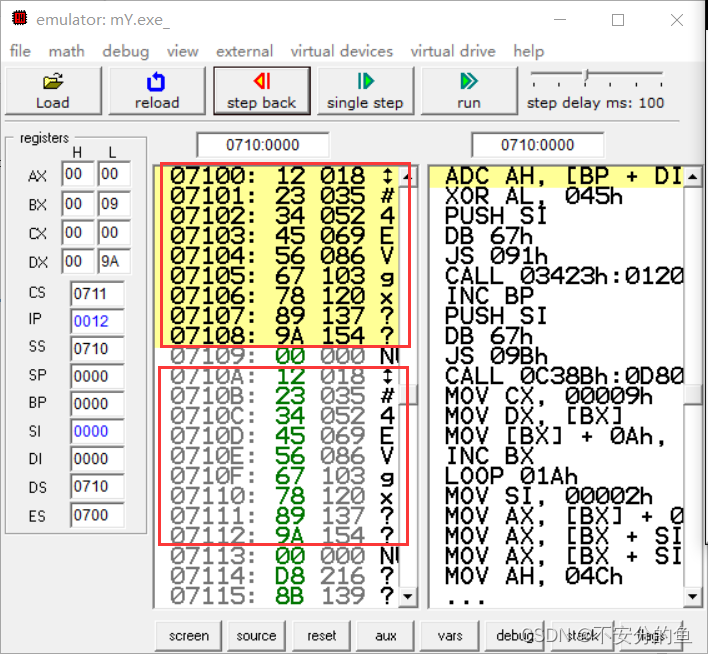Click the reload button with blue arrow
This screenshot has width=708, height=654.
157,91
